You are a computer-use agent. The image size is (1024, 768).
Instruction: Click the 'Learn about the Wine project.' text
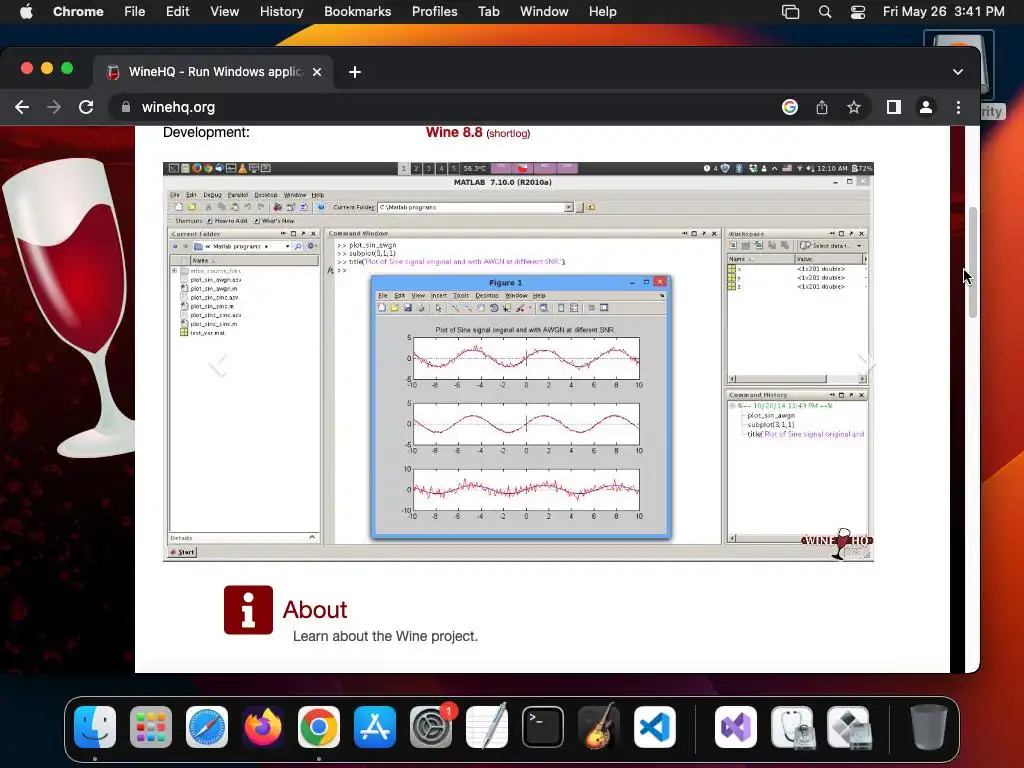[385, 636]
